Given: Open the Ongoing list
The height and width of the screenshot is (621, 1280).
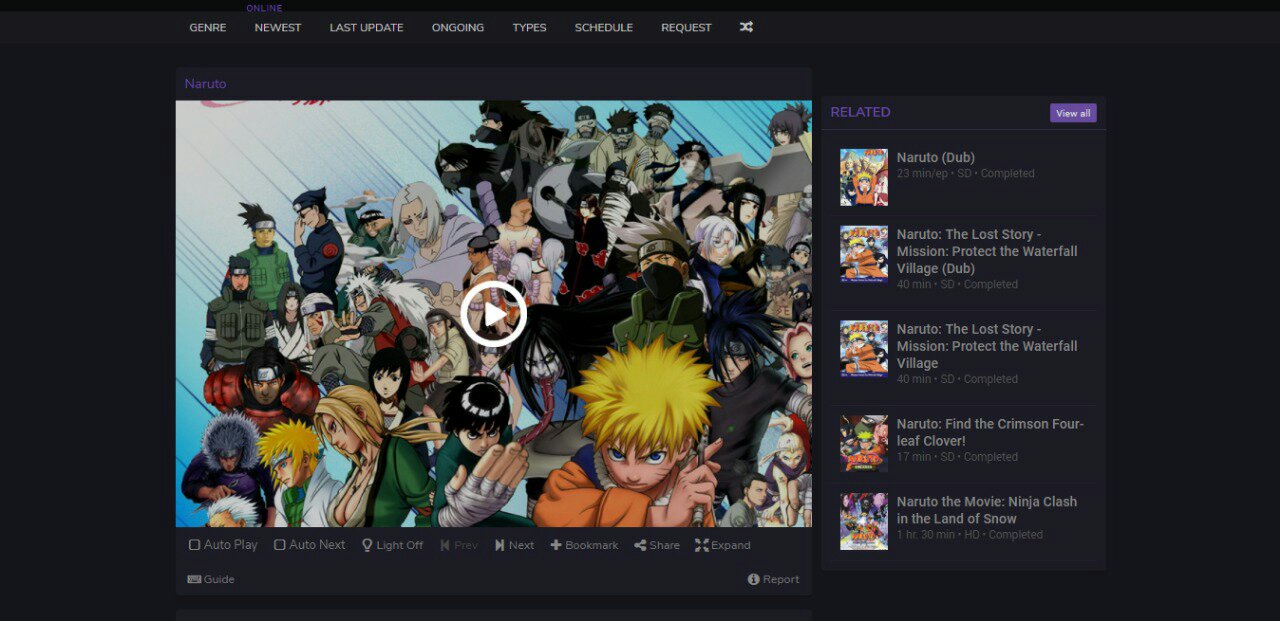Looking at the screenshot, I should (458, 27).
